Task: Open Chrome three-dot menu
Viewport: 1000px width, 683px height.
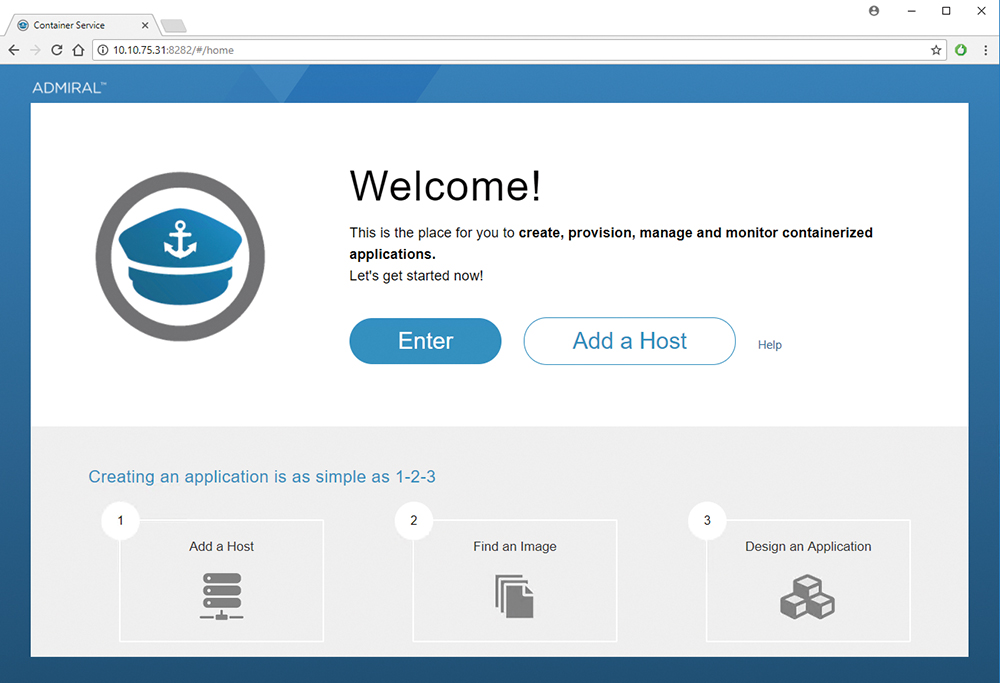Action: pyautogui.click(x=985, y=50)
